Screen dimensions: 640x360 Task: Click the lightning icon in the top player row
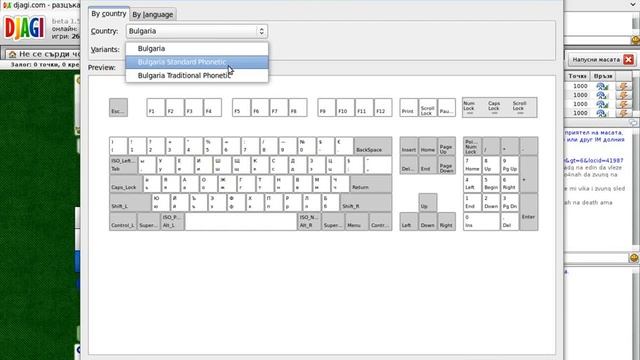pos(623,86)
